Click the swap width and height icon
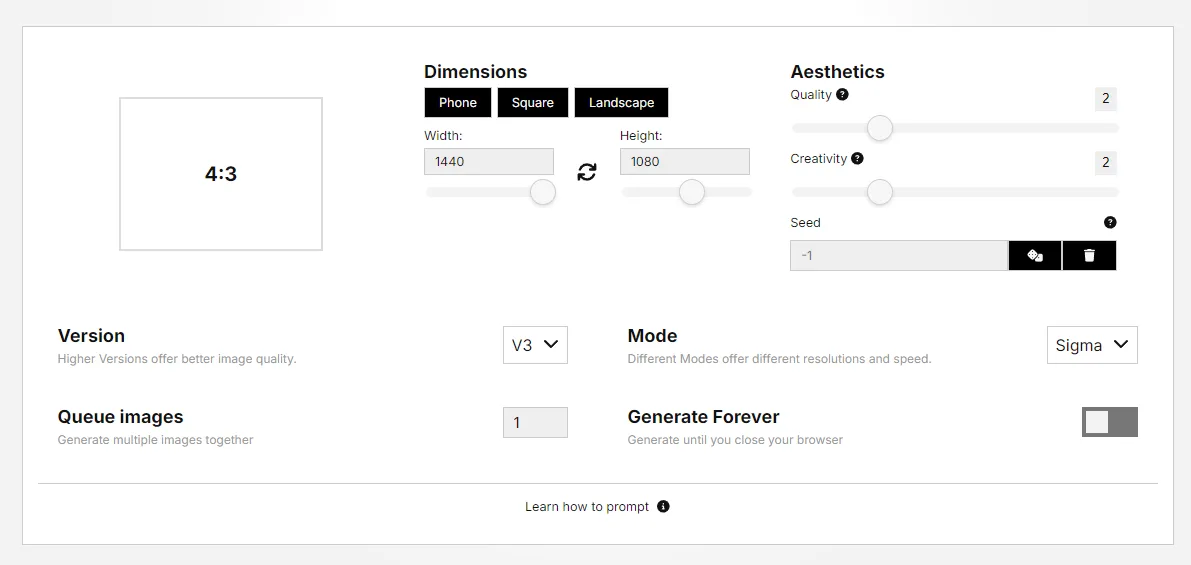Image resolution: width=1191 pixels, height=565 pixels. (x=587, y=172)
